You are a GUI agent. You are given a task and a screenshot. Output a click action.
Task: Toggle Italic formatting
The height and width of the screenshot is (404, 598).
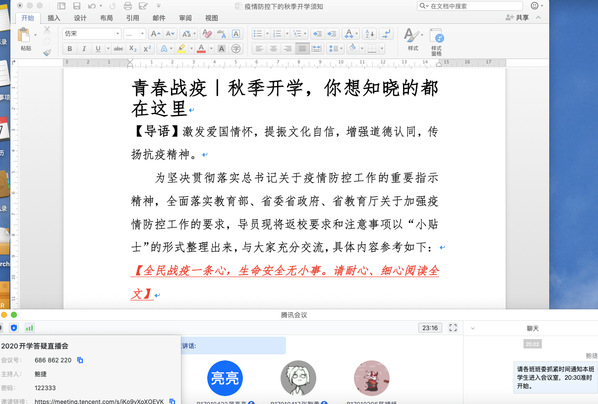84,48
